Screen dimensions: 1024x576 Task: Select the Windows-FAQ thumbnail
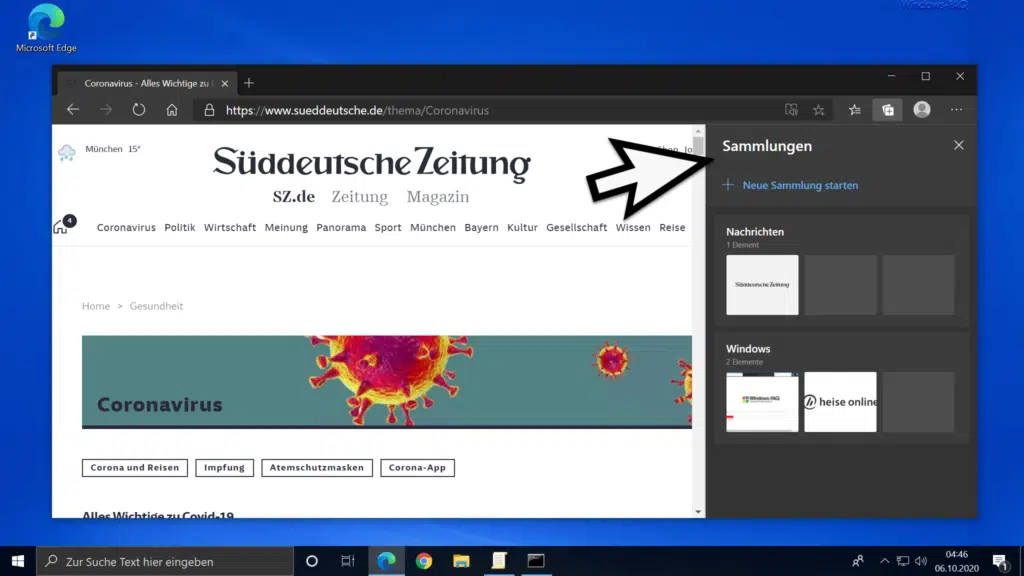point(762,402)
